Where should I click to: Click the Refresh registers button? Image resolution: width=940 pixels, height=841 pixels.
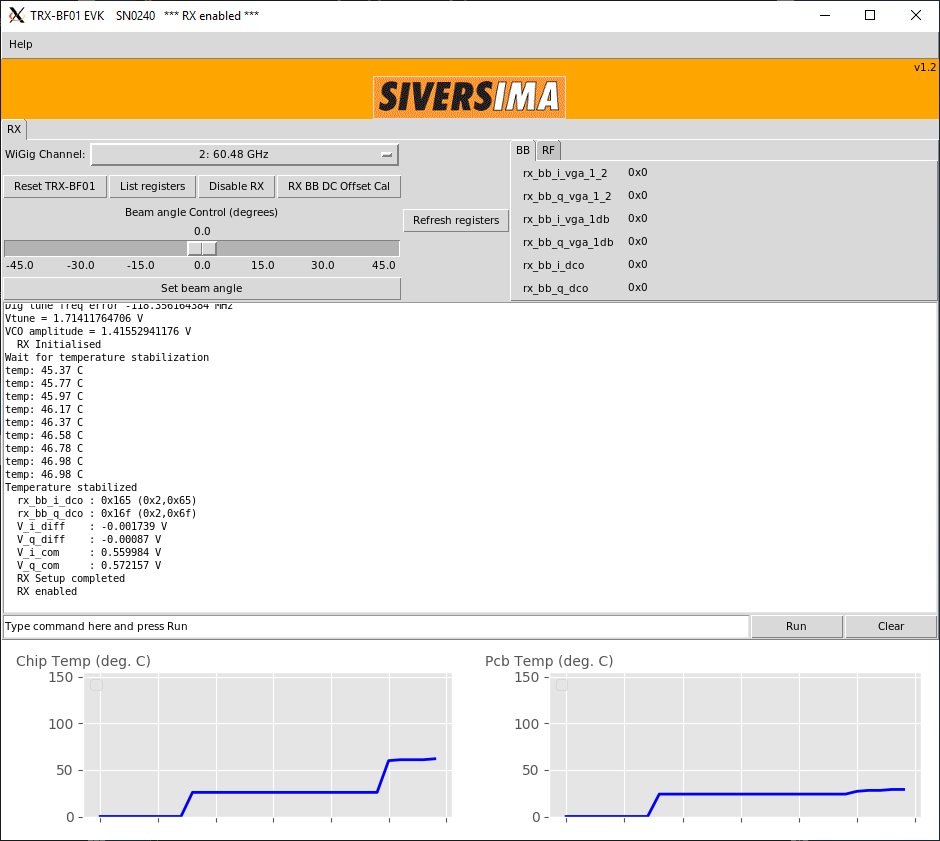click(x=455, y=220)
